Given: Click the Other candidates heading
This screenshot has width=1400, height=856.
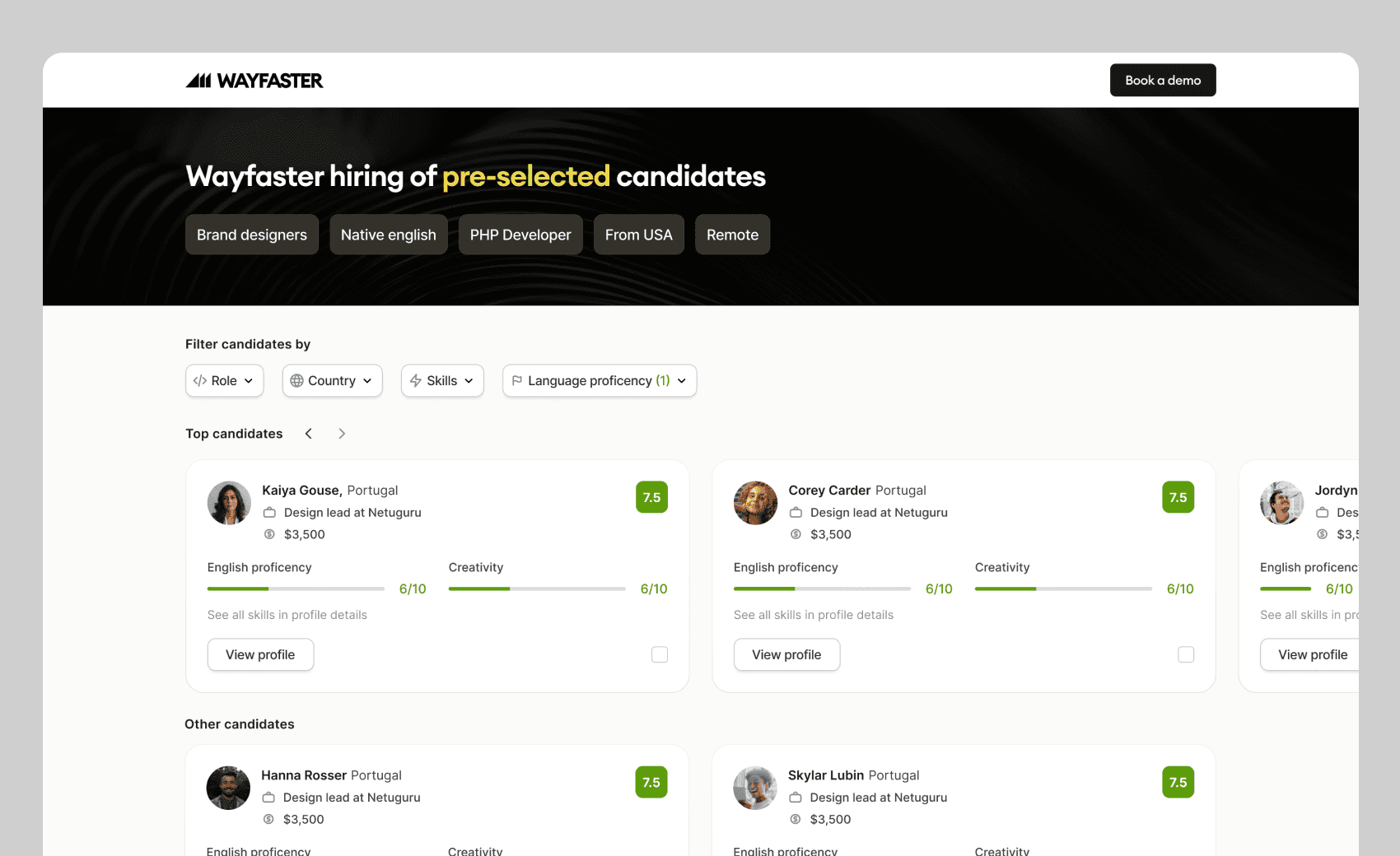Looking at the screenshot, I should pyautogui.click(x=240, y=724).
